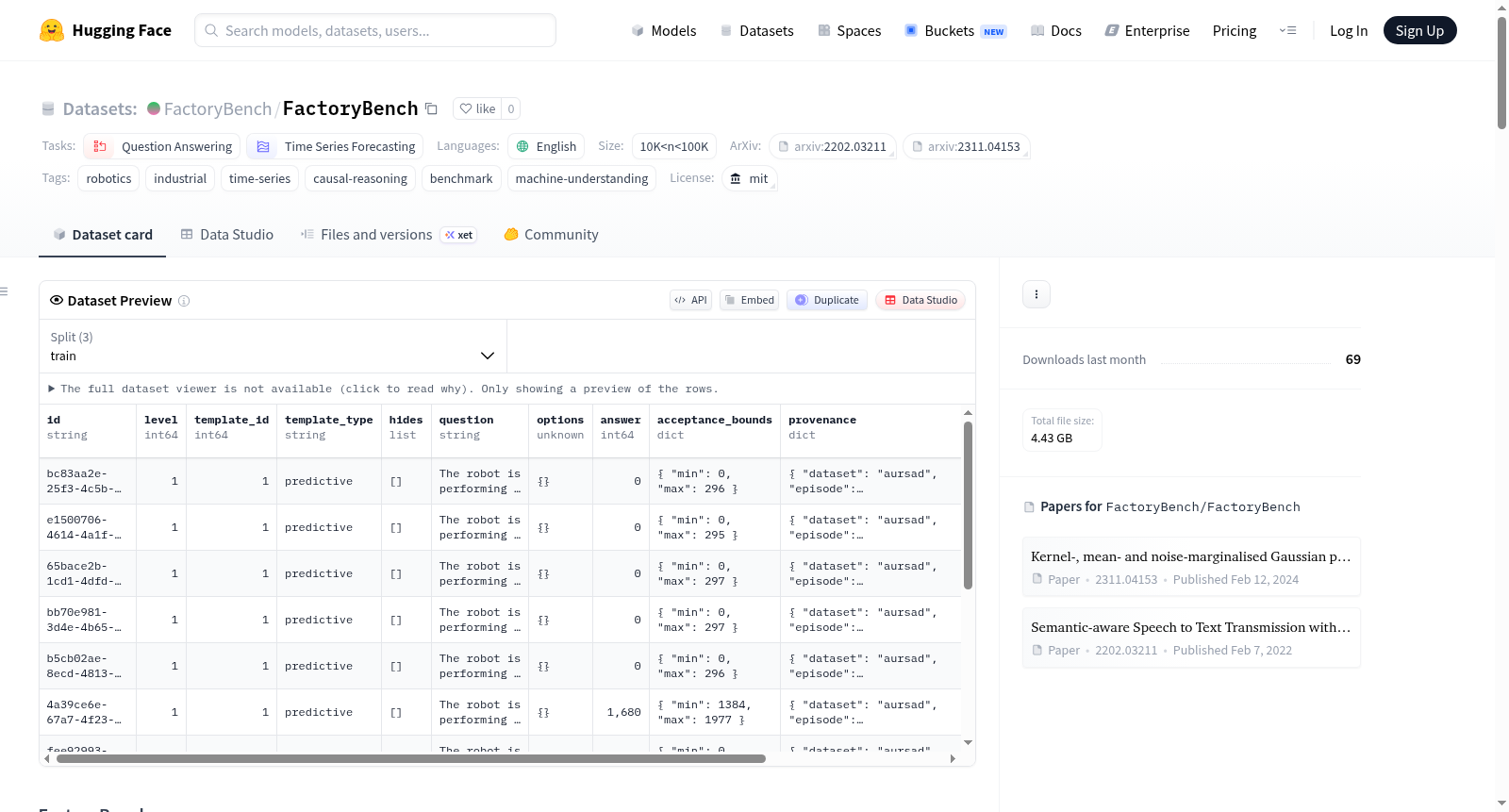
Task: Click the heart like button
Action: pos(477,108)
